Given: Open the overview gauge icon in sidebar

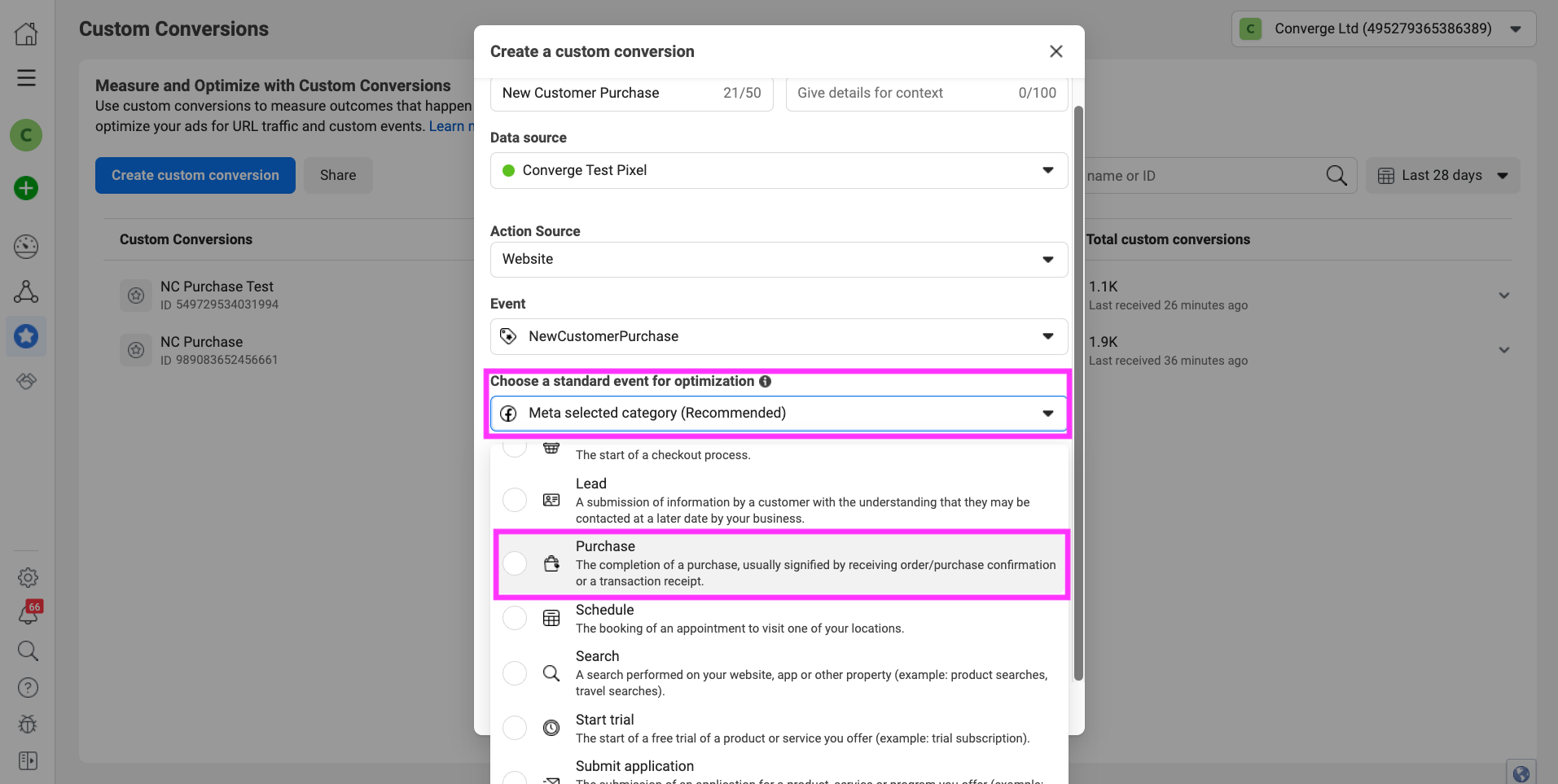Looking at the screenshot, I should pyautogui.click(x=26, y=246).
